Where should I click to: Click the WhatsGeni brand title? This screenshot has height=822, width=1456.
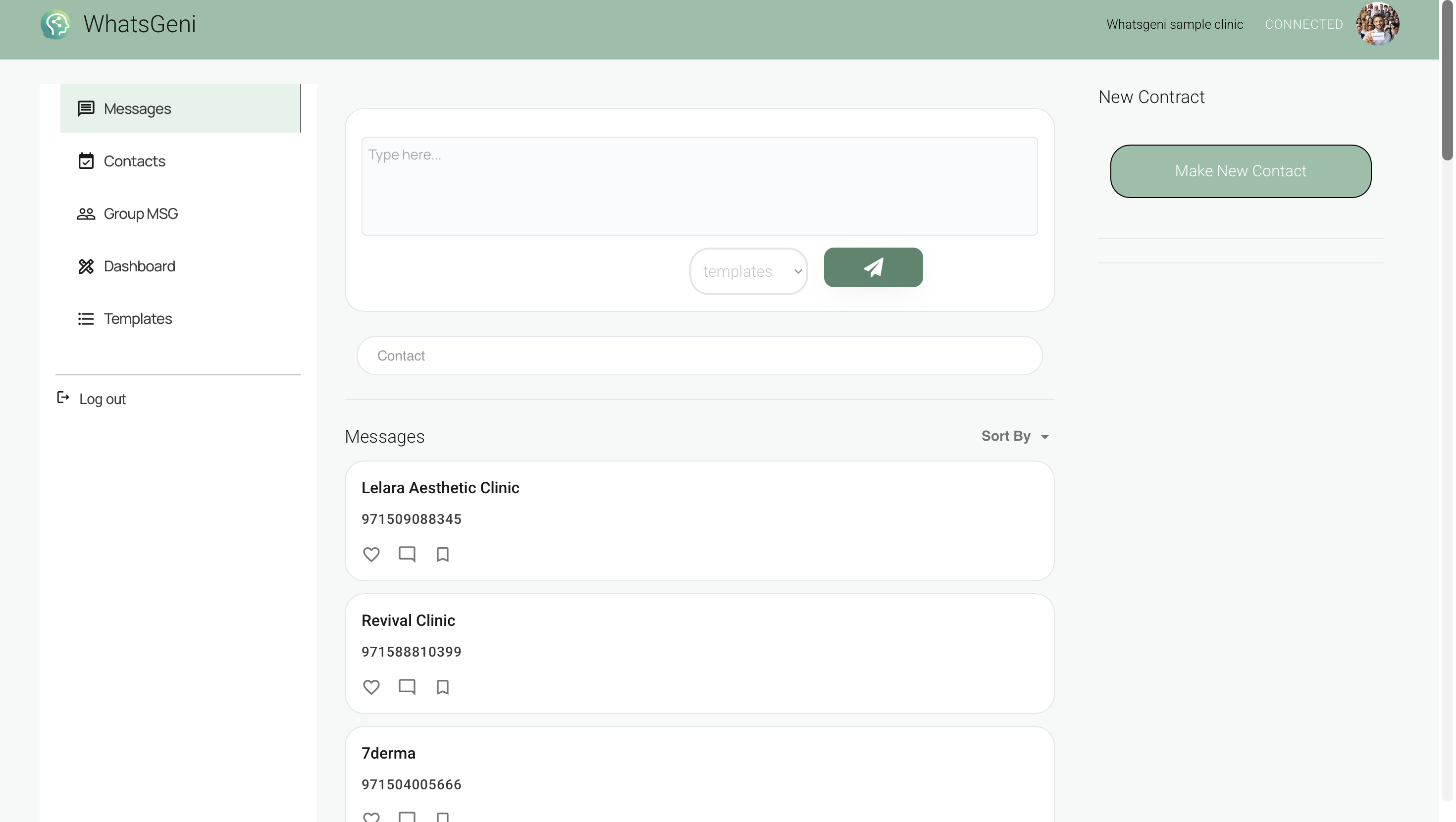click(140, 24)
